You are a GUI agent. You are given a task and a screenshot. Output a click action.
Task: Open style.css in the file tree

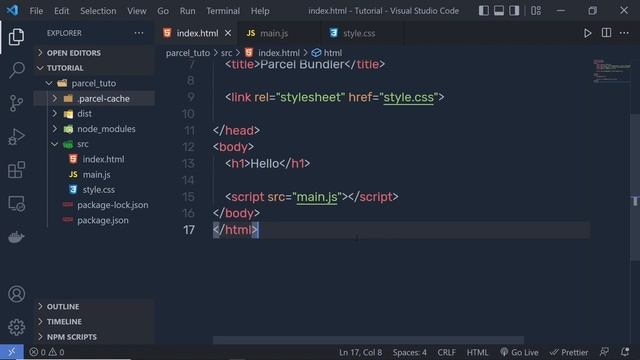click(98, 190)
